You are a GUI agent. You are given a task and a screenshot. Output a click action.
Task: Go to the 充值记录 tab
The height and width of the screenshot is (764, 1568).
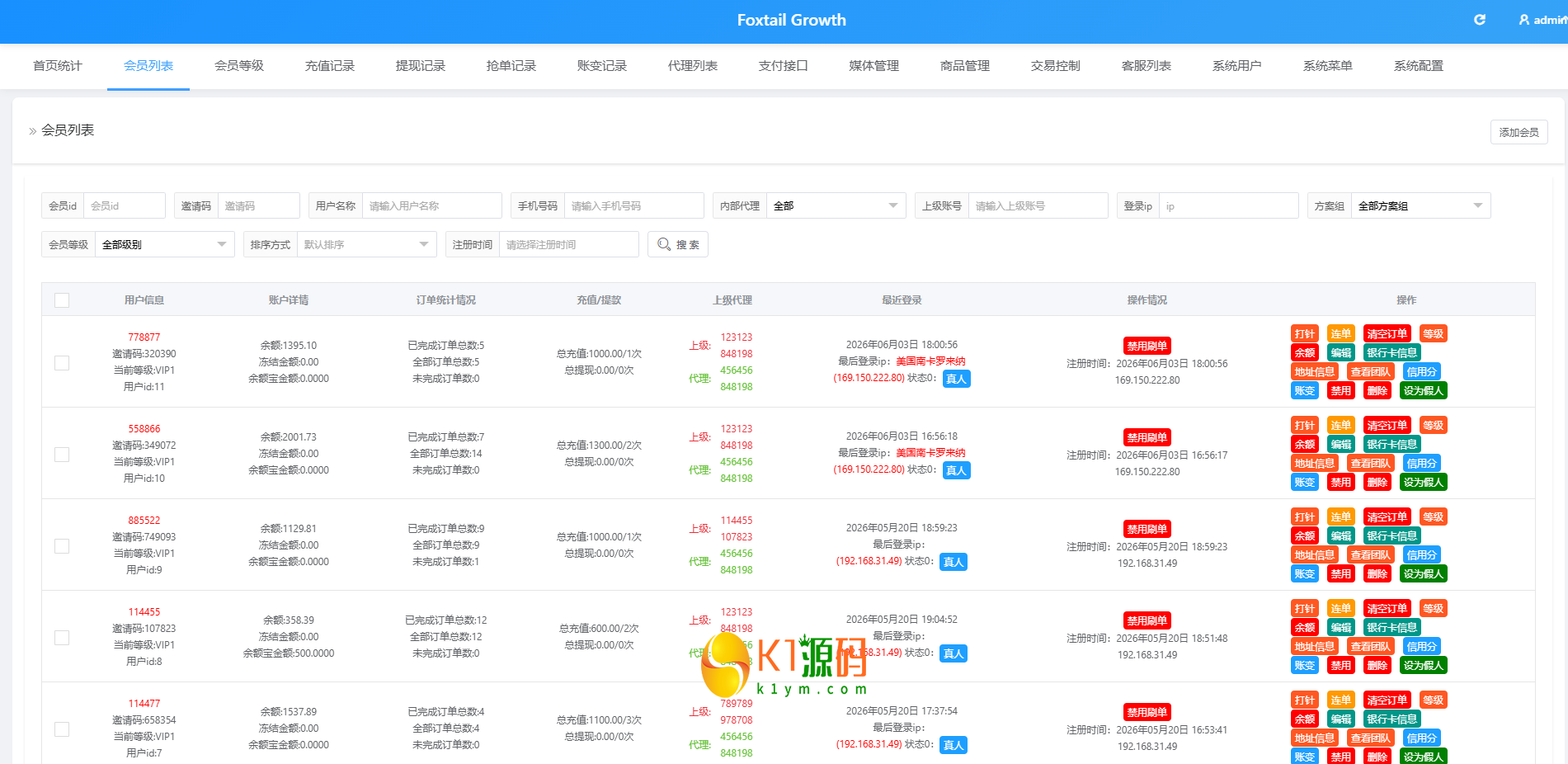tap(330, 66)
